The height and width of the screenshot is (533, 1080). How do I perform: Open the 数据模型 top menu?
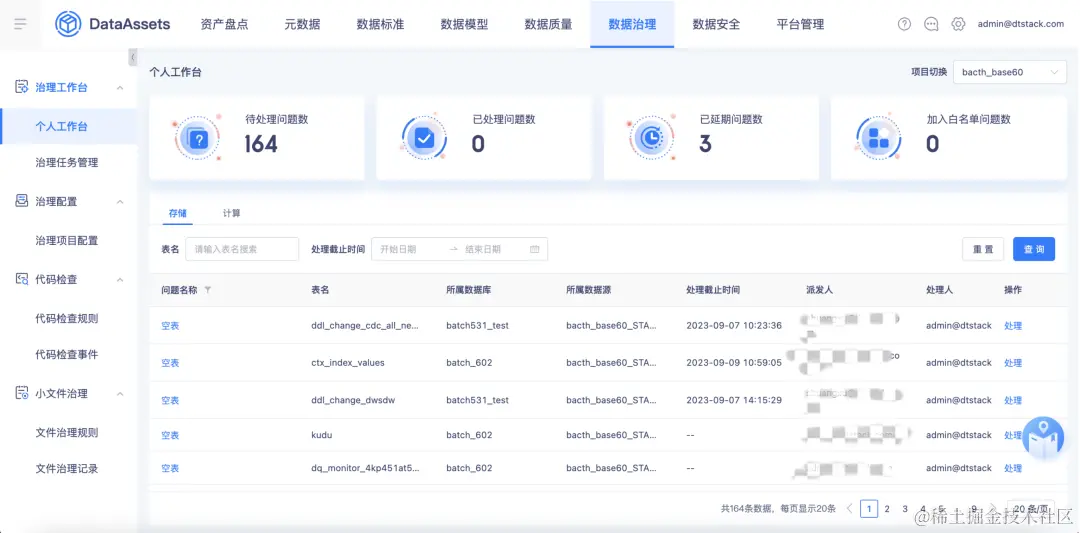[x=464, y=24]
